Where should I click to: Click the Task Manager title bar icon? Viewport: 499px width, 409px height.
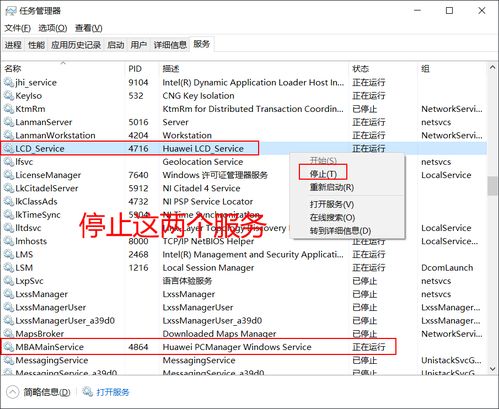click(x=11, y=11)
